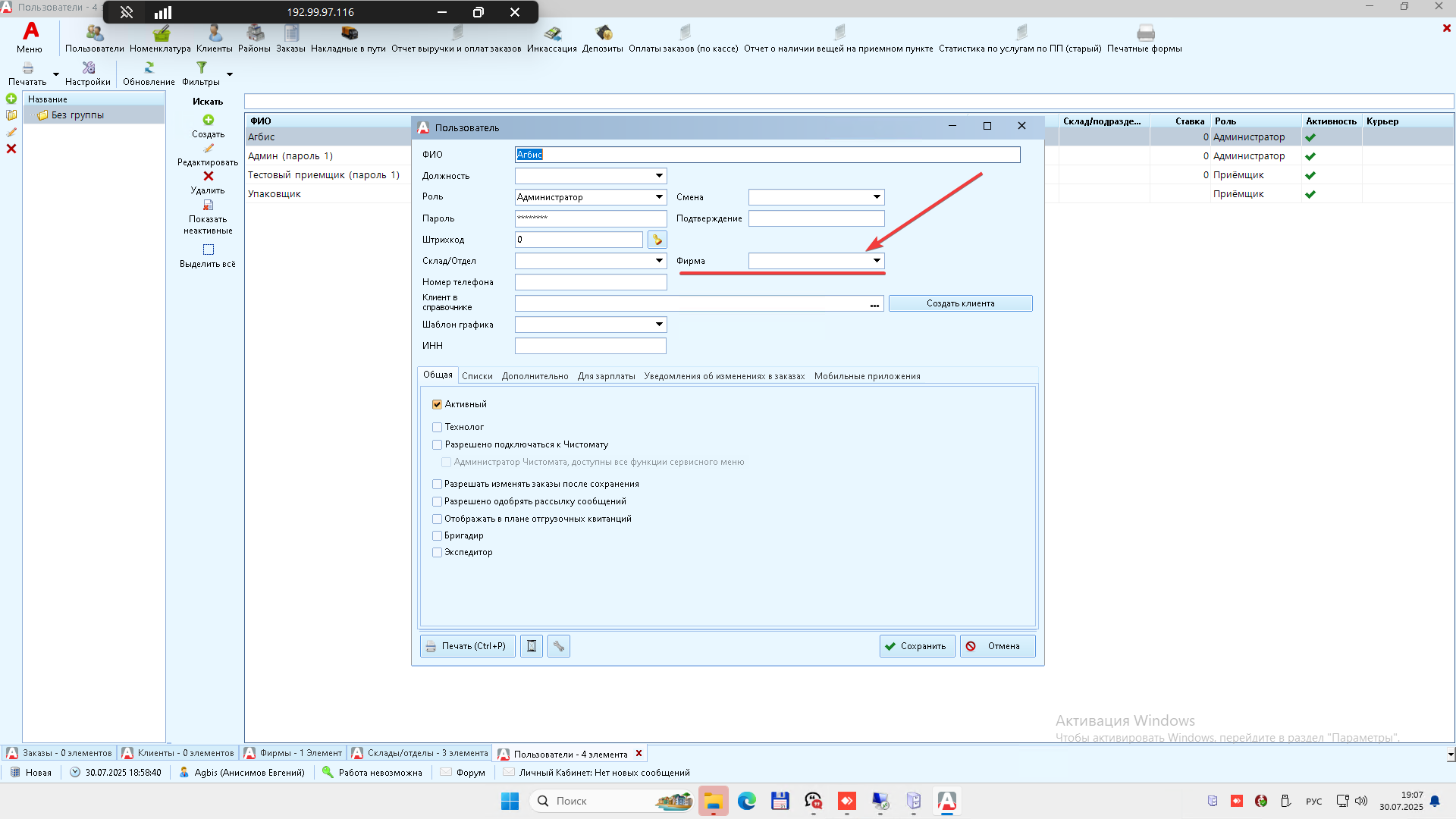Expand the Роль dropdown
Viewport: 1456px width, 819px height.
click(659, 197)
